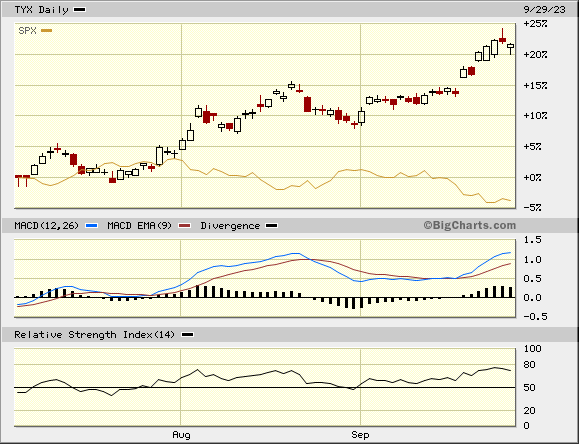Click the Divergence label text

tap(230, 225)
